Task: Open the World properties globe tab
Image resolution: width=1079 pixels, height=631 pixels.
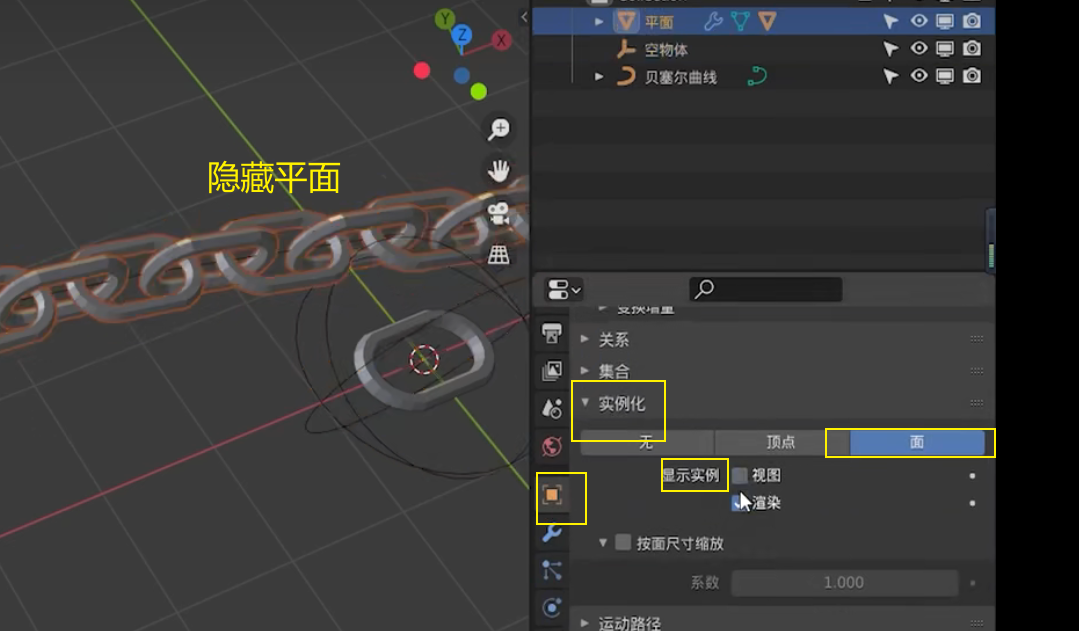Action: [552, 447]
